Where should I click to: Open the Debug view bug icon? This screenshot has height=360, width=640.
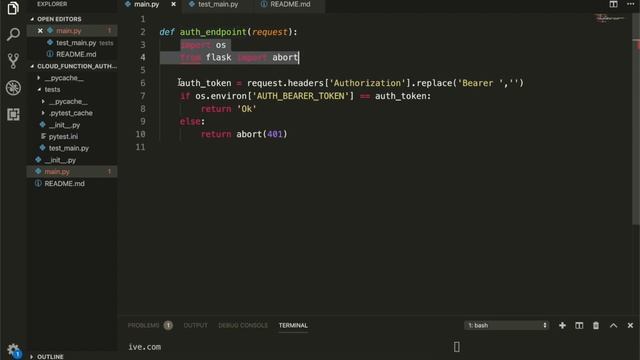click(13, 87)
